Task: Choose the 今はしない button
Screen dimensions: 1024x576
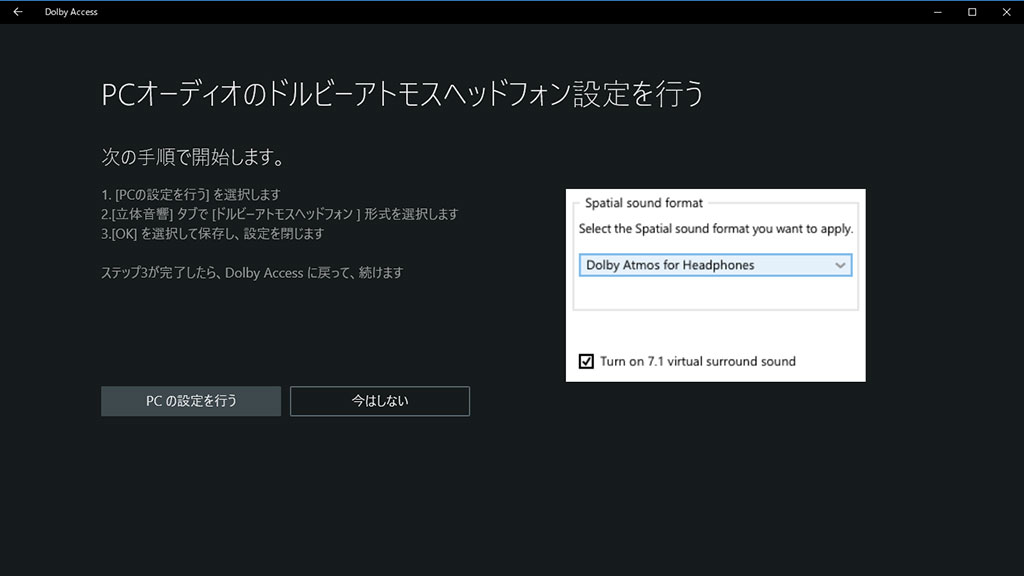Action: [379, 401]
